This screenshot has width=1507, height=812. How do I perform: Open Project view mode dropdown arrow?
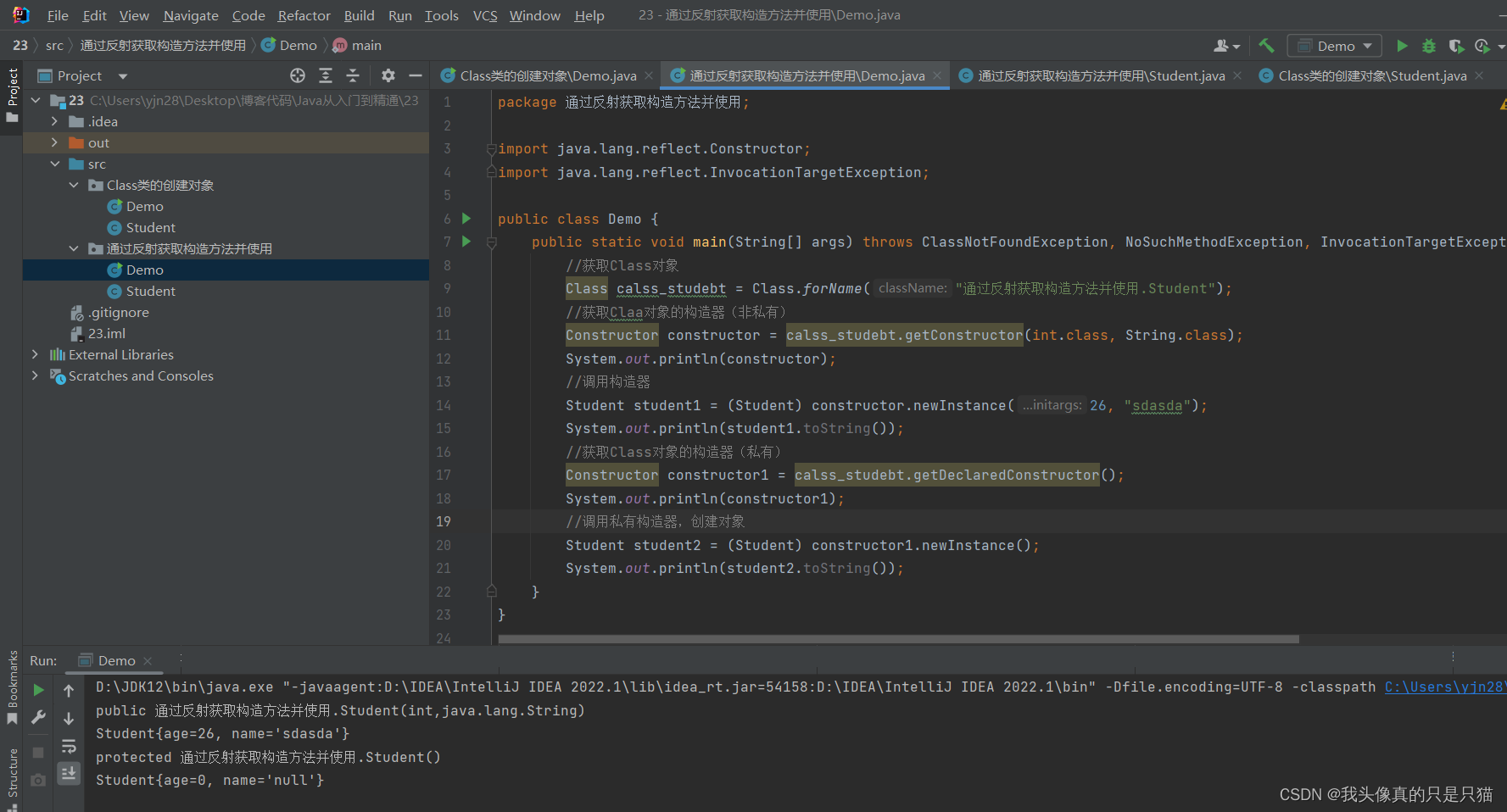(123, 76)
